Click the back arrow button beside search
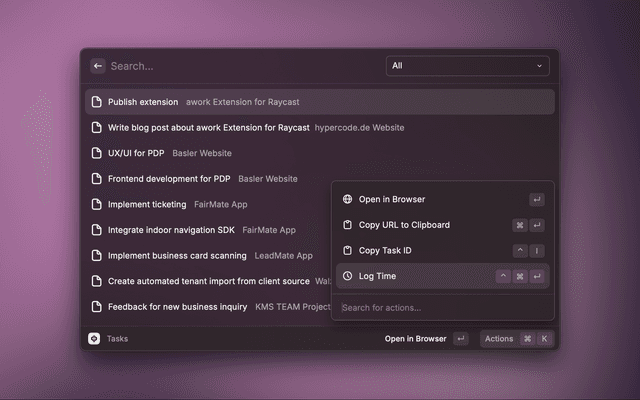Screen dimensions: 640x400 click(98, 66)
